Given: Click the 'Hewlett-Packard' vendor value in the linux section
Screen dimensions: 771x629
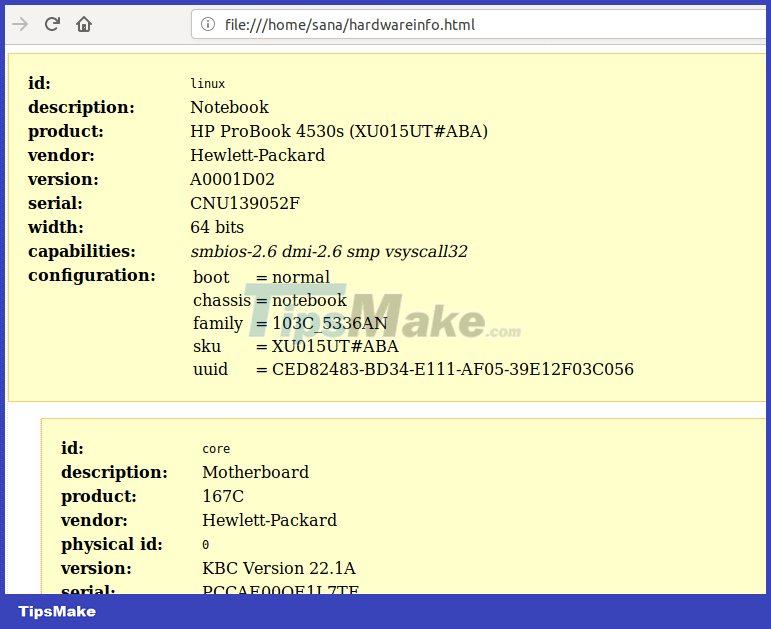Looking at the screenshot, I should click(x=258, y=155).
